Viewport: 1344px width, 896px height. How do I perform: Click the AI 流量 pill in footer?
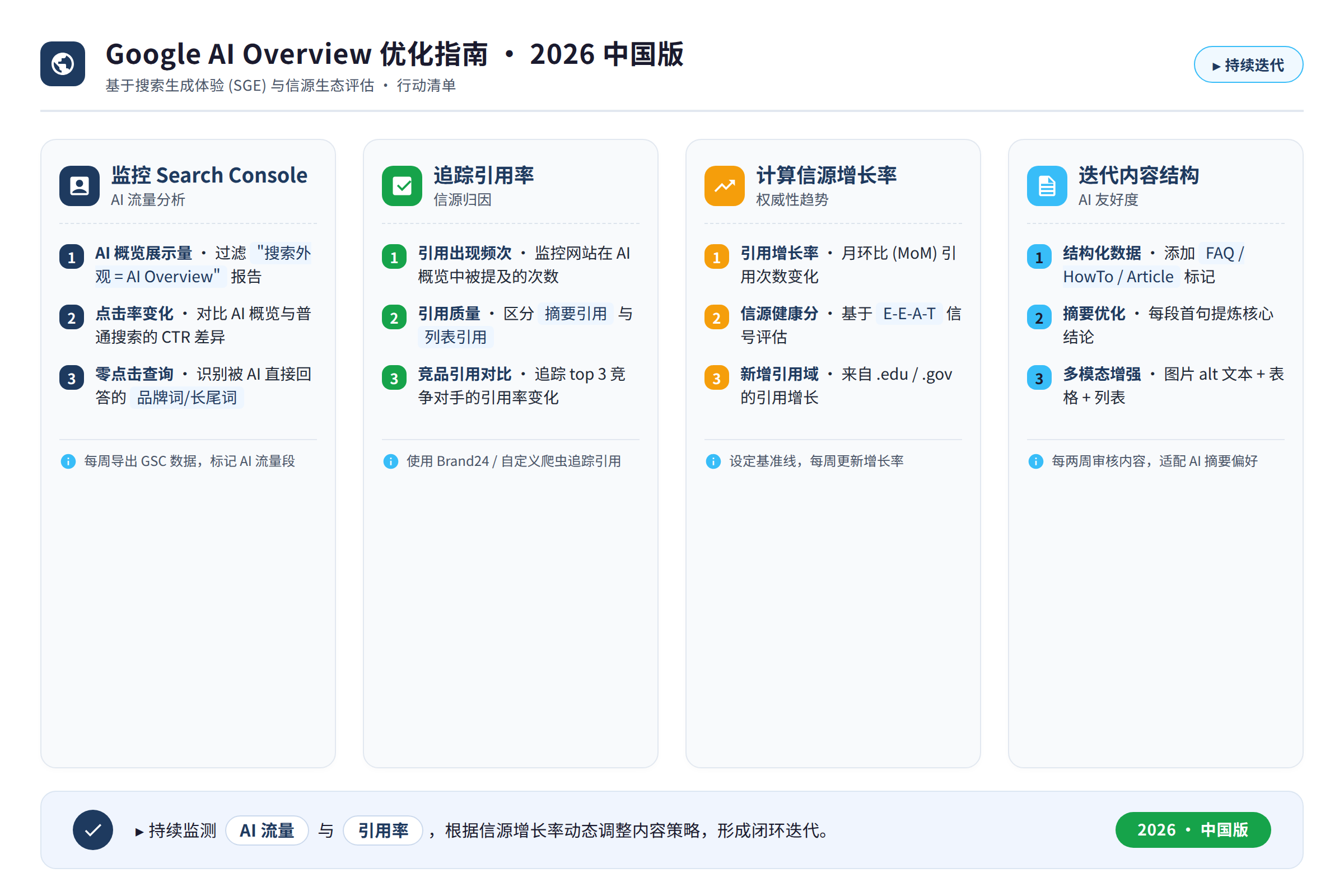click(x=267, y=830)
